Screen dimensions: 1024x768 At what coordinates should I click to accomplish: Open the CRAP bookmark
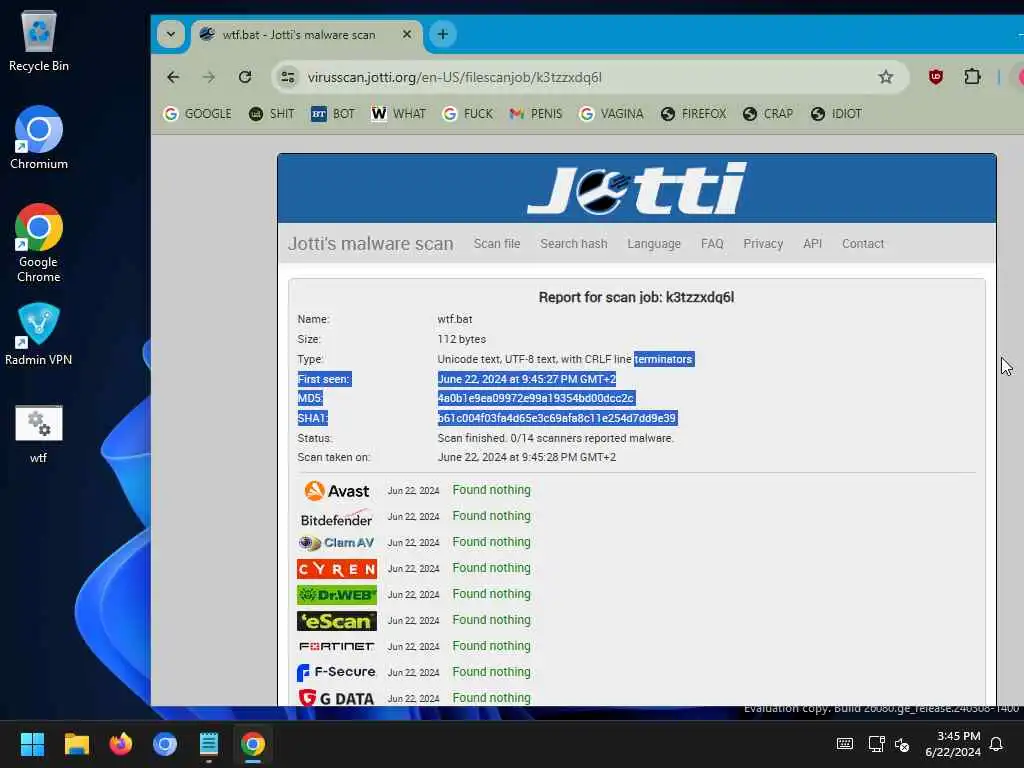(x=768, y=114)
